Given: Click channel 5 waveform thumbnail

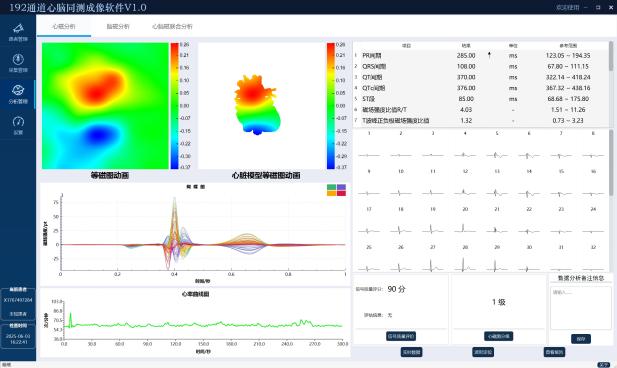Looking at the screenshot, I should click(x=497, y=155).
